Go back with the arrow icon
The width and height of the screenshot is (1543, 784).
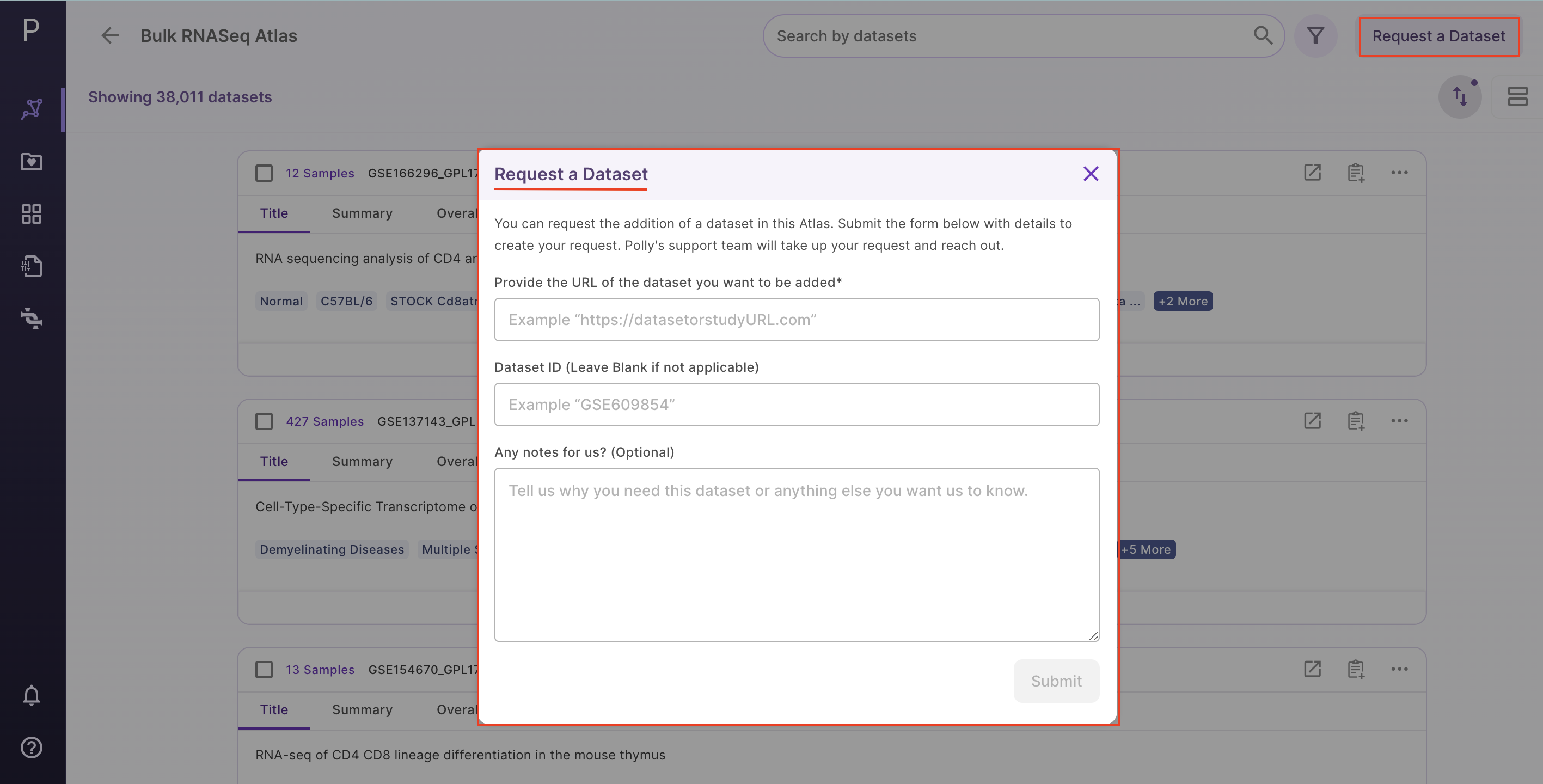point(109,36)
